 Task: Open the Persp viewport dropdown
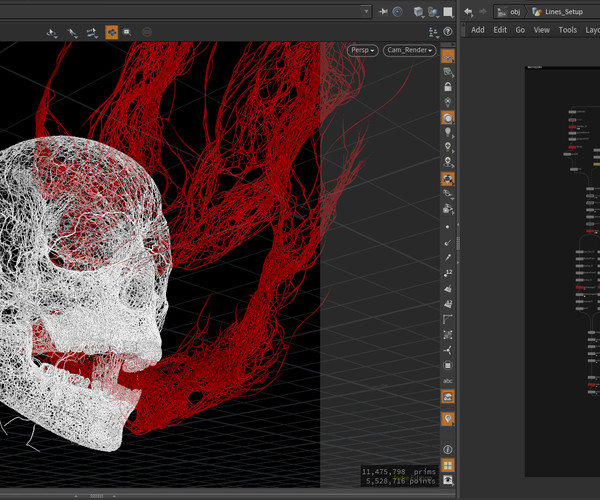[362, 50]
